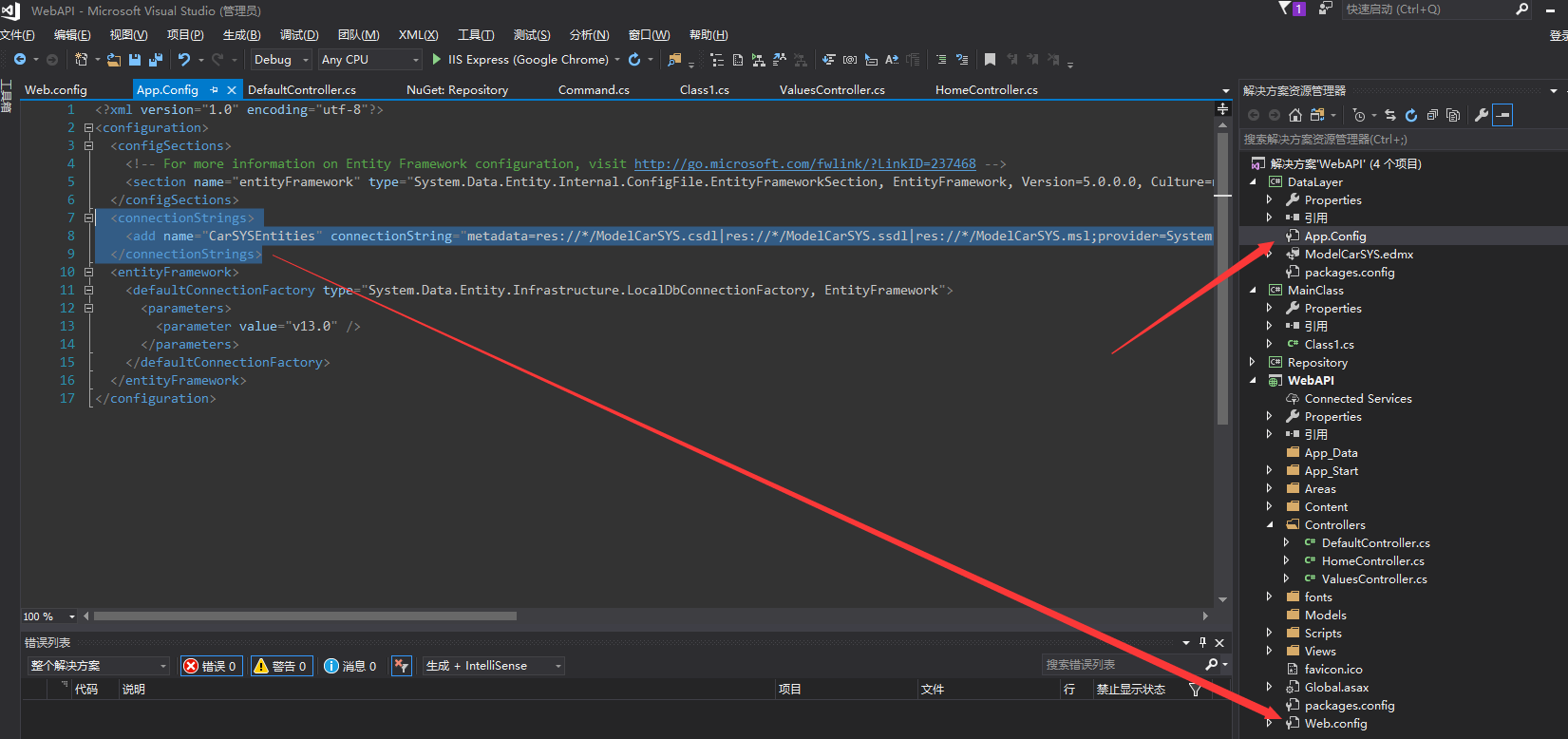Image resolution: width=1568 pixels, height=739 pixels.
Task: Click the Home icon in Solution Explorer
Action: pyautogui.click(x=1295, y=115)
